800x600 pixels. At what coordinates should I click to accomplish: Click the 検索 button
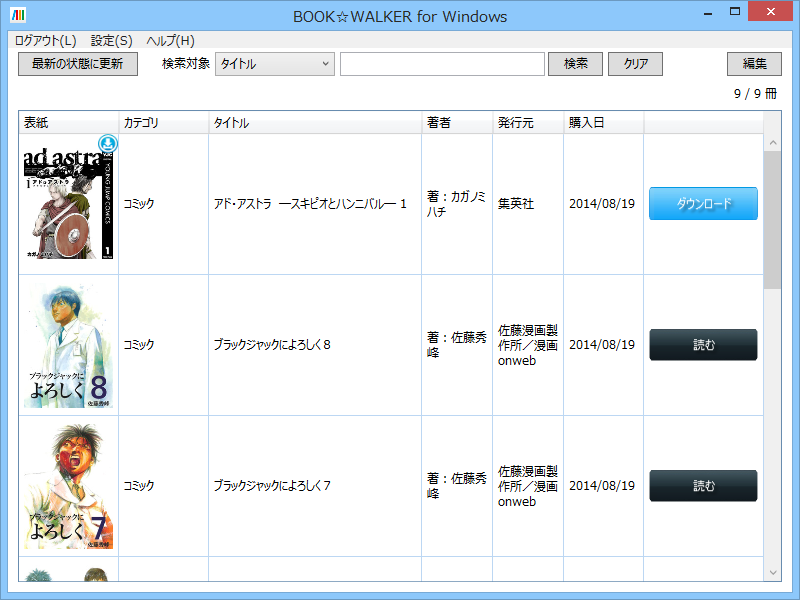[x=575, y=64]
